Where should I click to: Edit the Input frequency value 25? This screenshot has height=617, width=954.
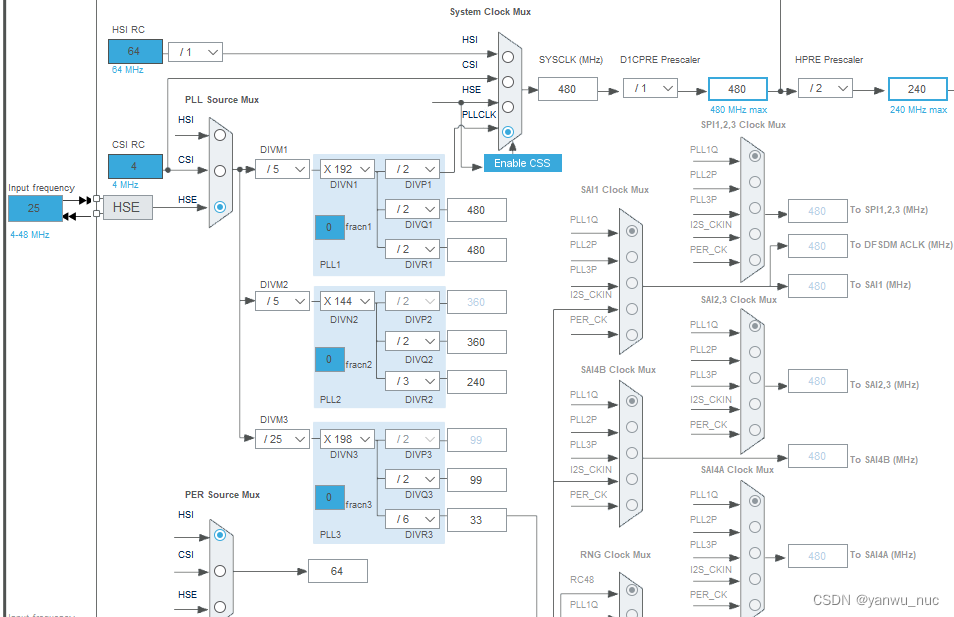tap(35, 209)
